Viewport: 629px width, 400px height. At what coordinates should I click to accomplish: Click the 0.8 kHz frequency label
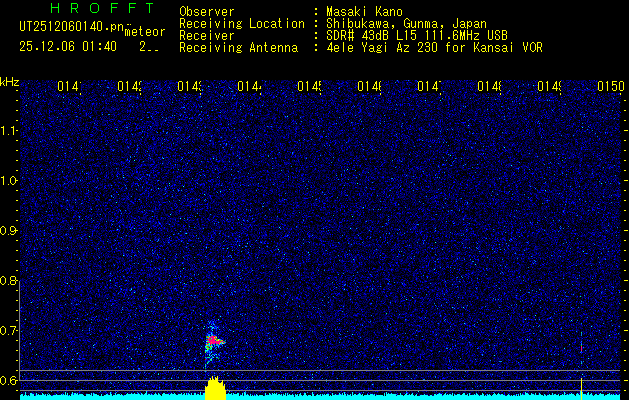coord(9,281)
